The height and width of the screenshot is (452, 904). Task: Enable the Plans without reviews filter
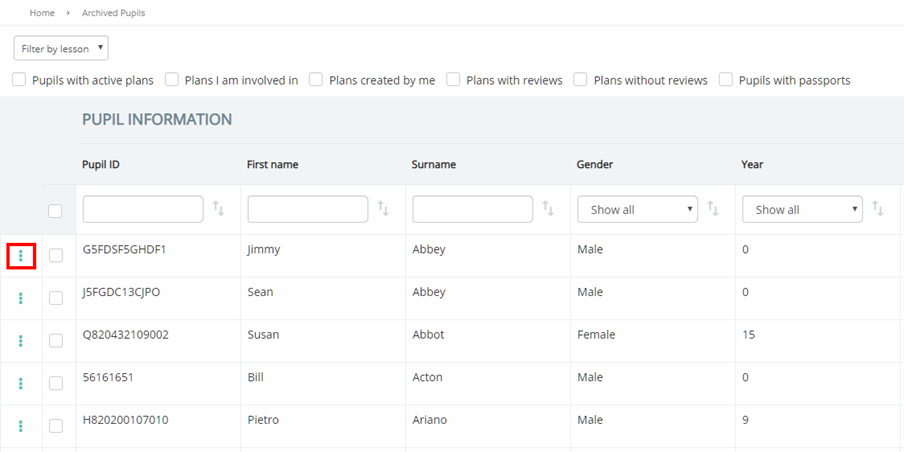[580, 80]
